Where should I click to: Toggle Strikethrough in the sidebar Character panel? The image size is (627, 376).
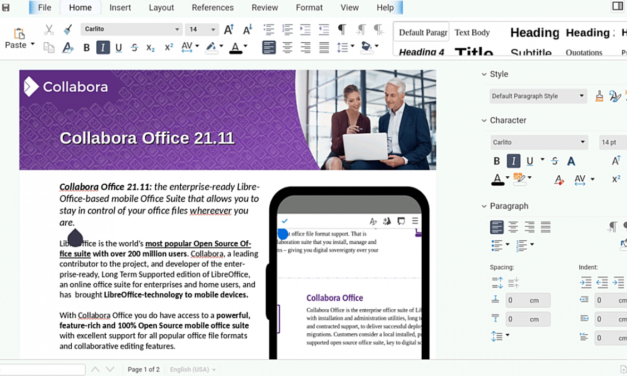point(555,161)
